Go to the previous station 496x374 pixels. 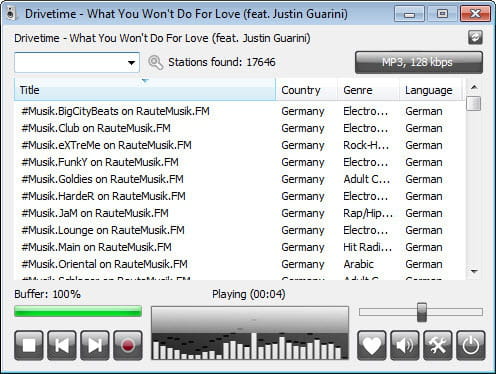(x=62, y=345)
